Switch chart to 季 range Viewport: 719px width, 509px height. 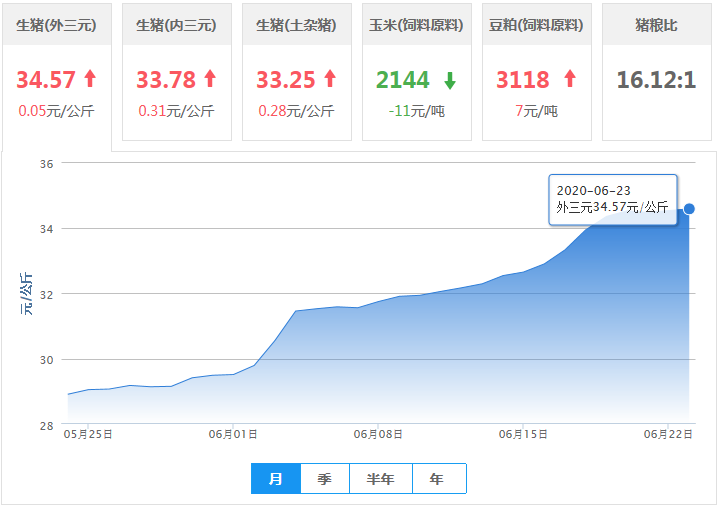point(325,479)
